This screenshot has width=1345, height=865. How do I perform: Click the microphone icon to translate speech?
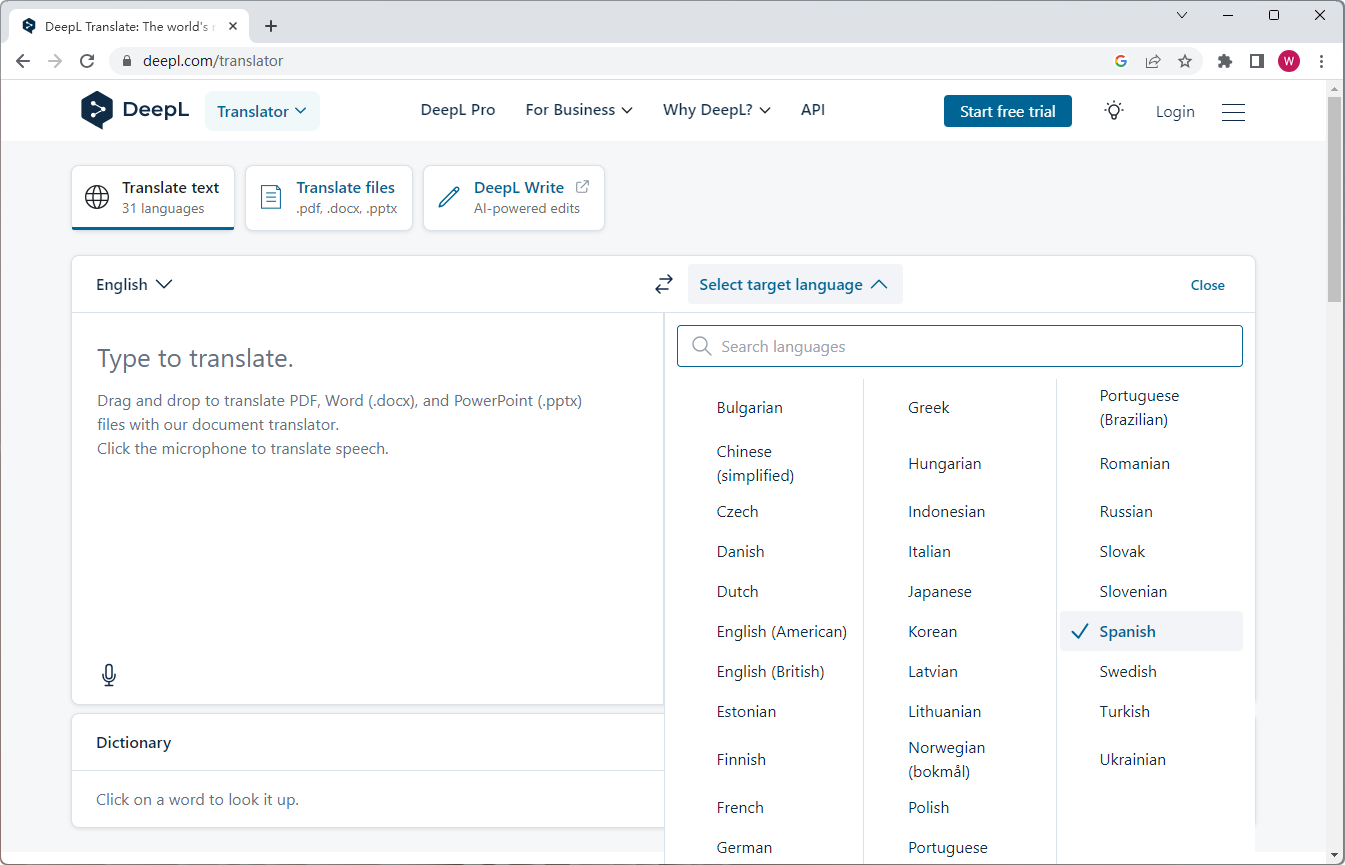(x=109, y=675)
